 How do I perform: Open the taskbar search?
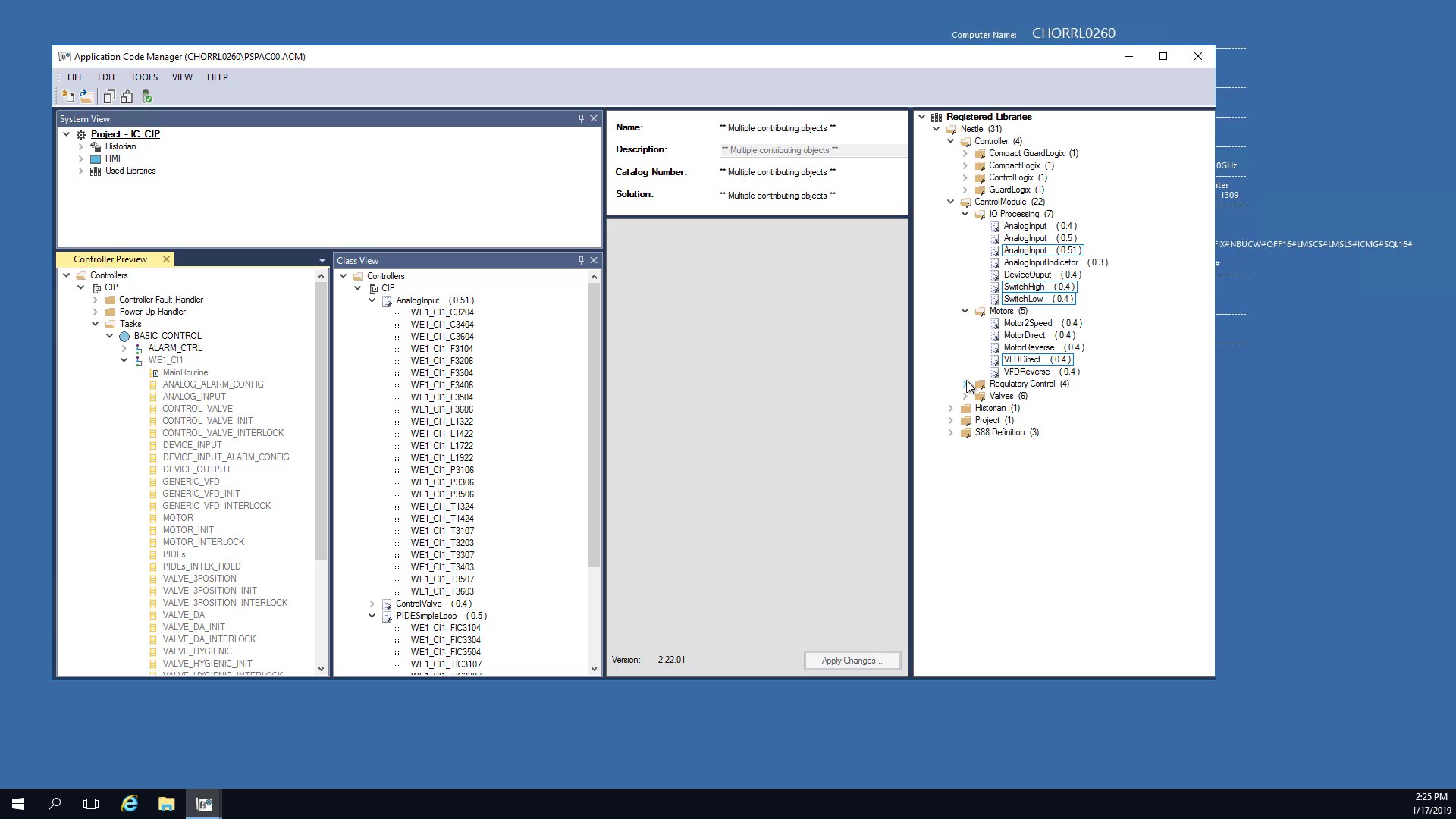tap(55, 804)
